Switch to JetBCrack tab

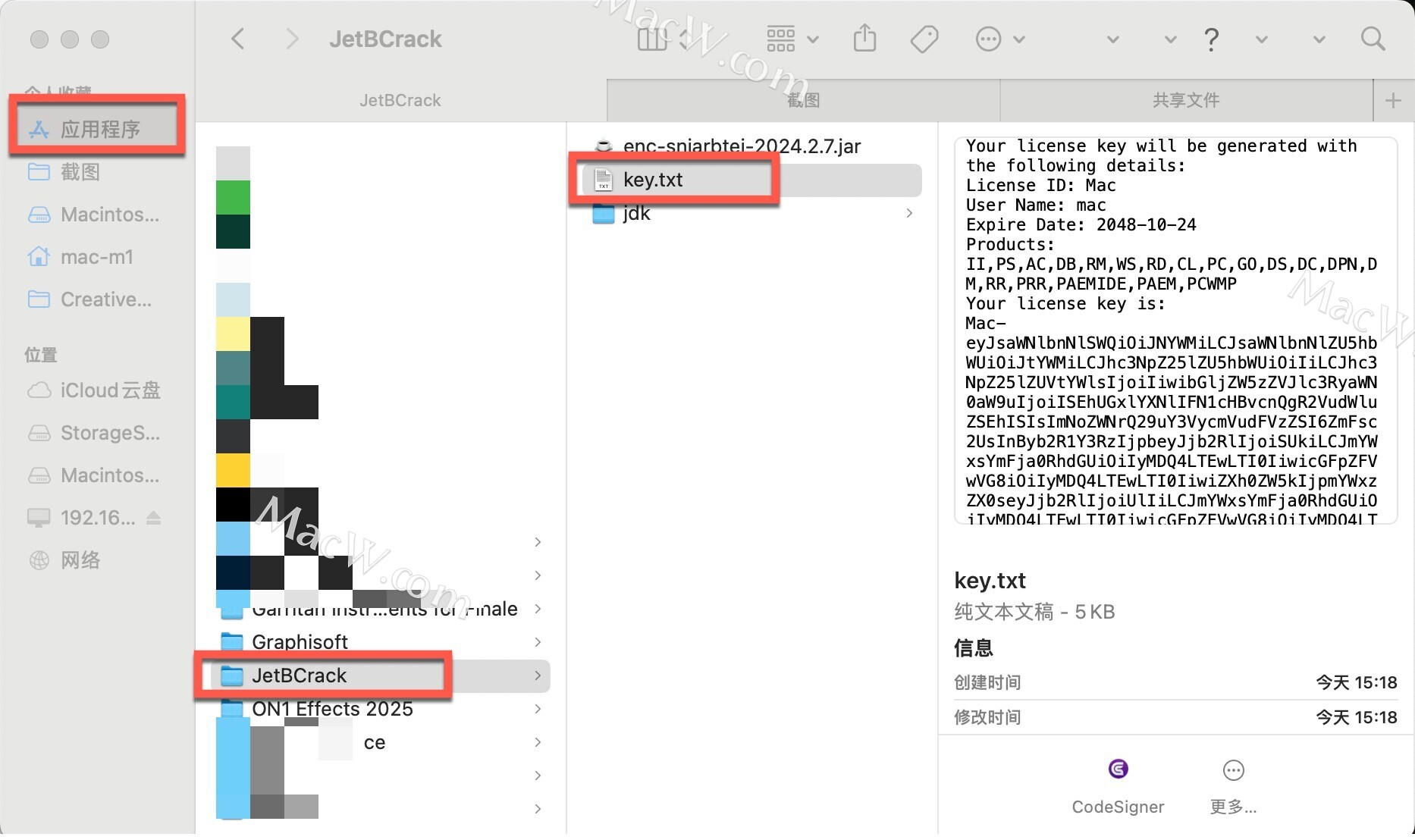tap(400, 100)
